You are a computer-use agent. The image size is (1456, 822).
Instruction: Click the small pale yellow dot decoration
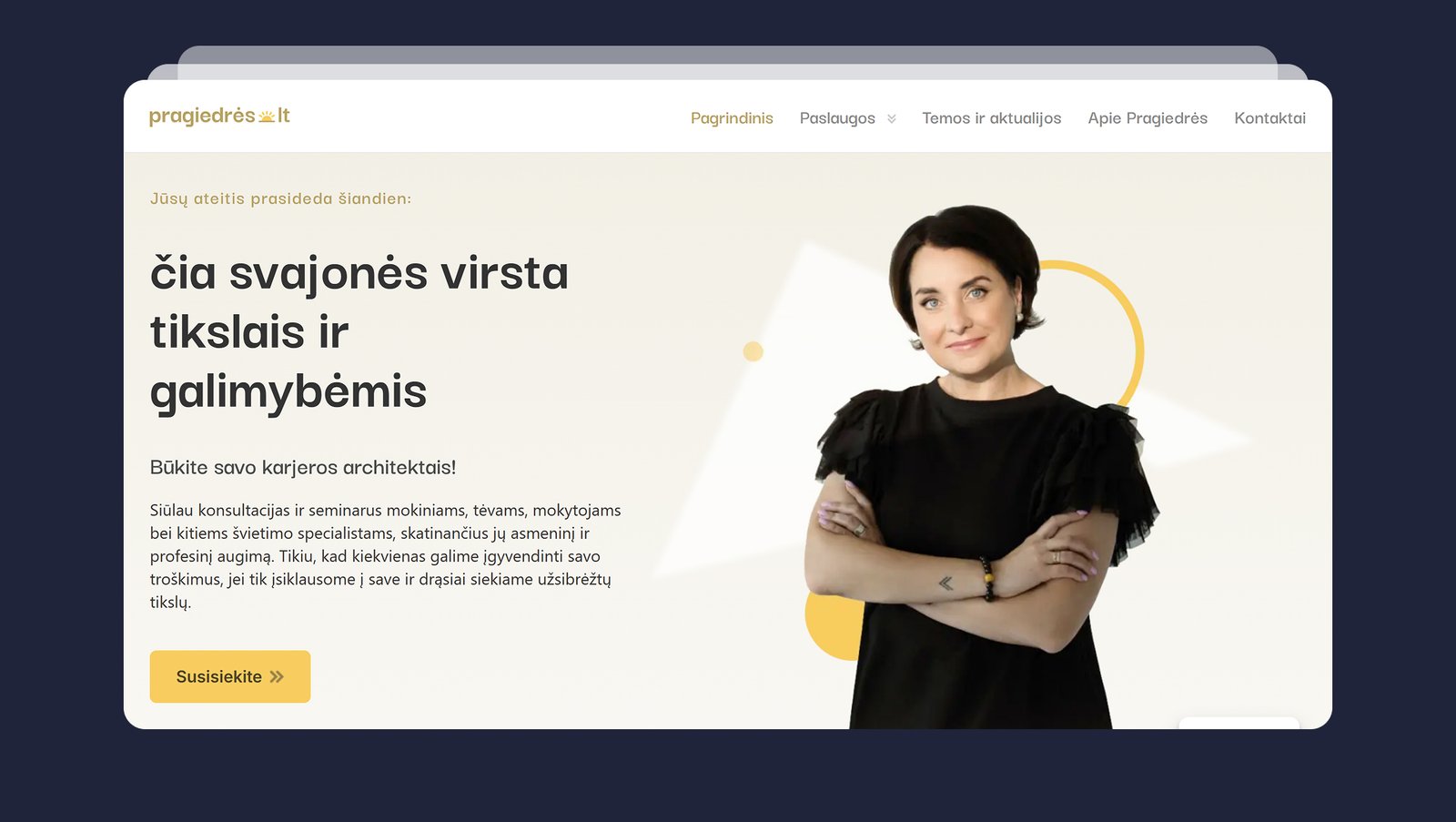(x=753, y=351)
